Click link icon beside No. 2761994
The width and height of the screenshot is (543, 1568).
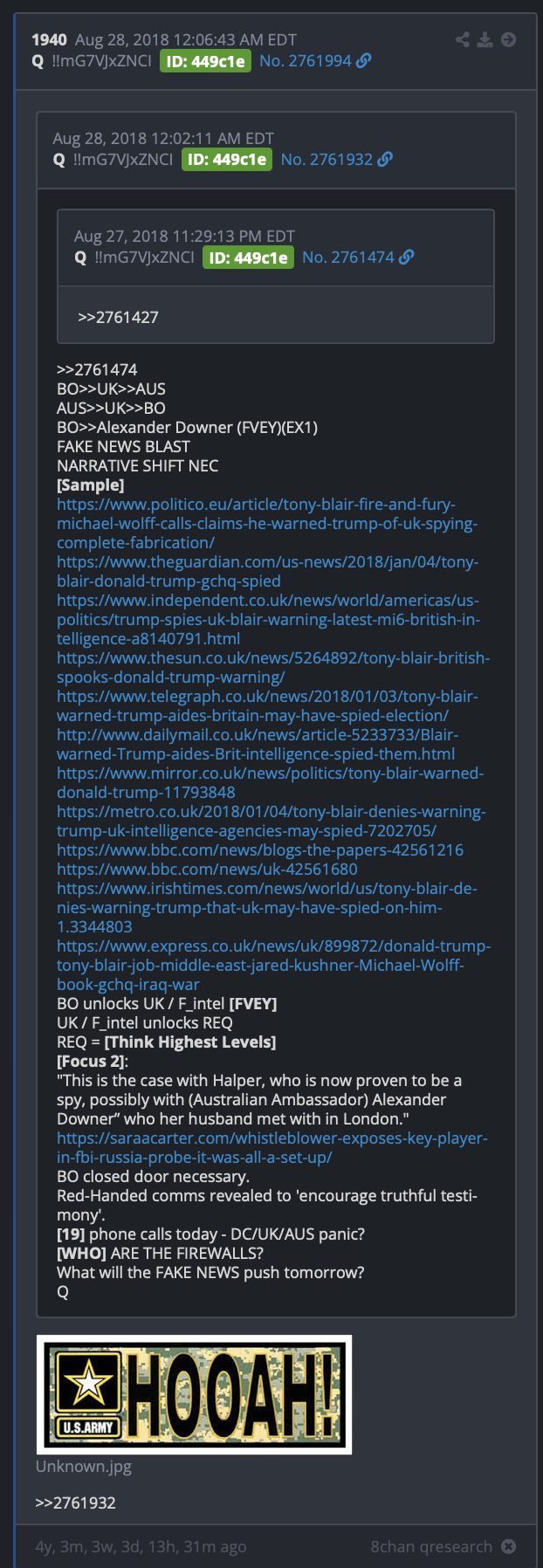tap(364, 60)
